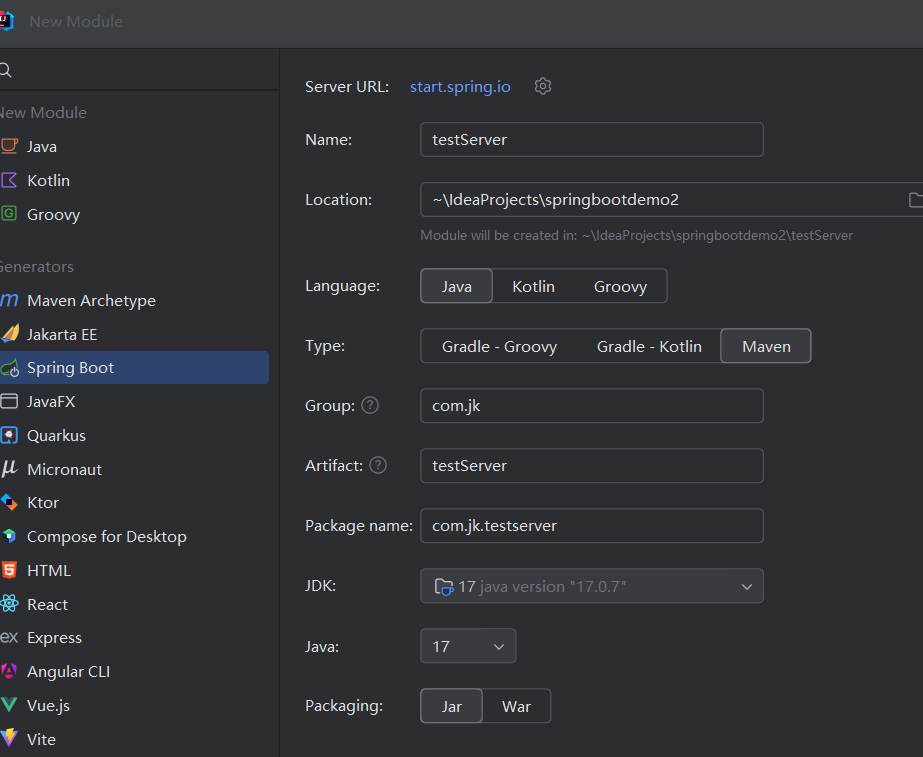Select the Vue.js generator
Viewport: 923px width, 757px height.
click(134, 705)
